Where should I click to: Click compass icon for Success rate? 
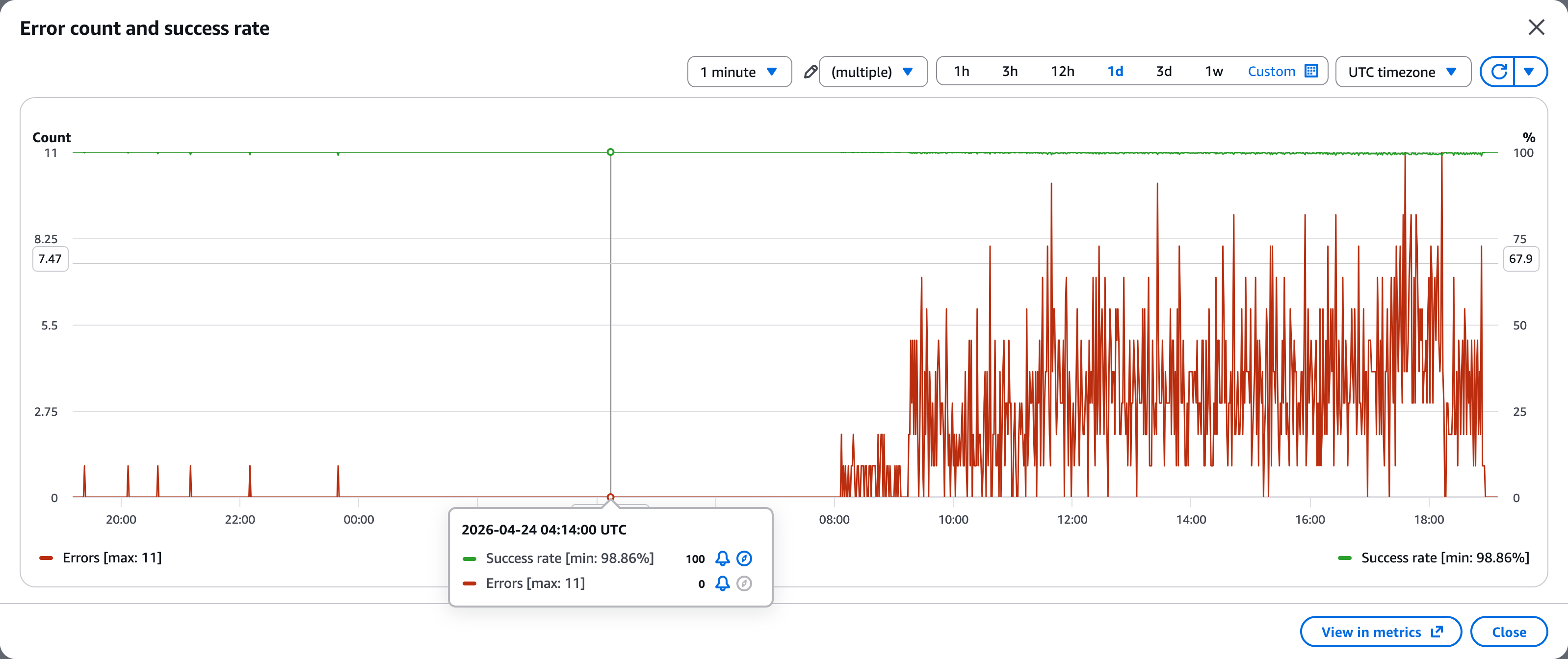click(744, 558)
